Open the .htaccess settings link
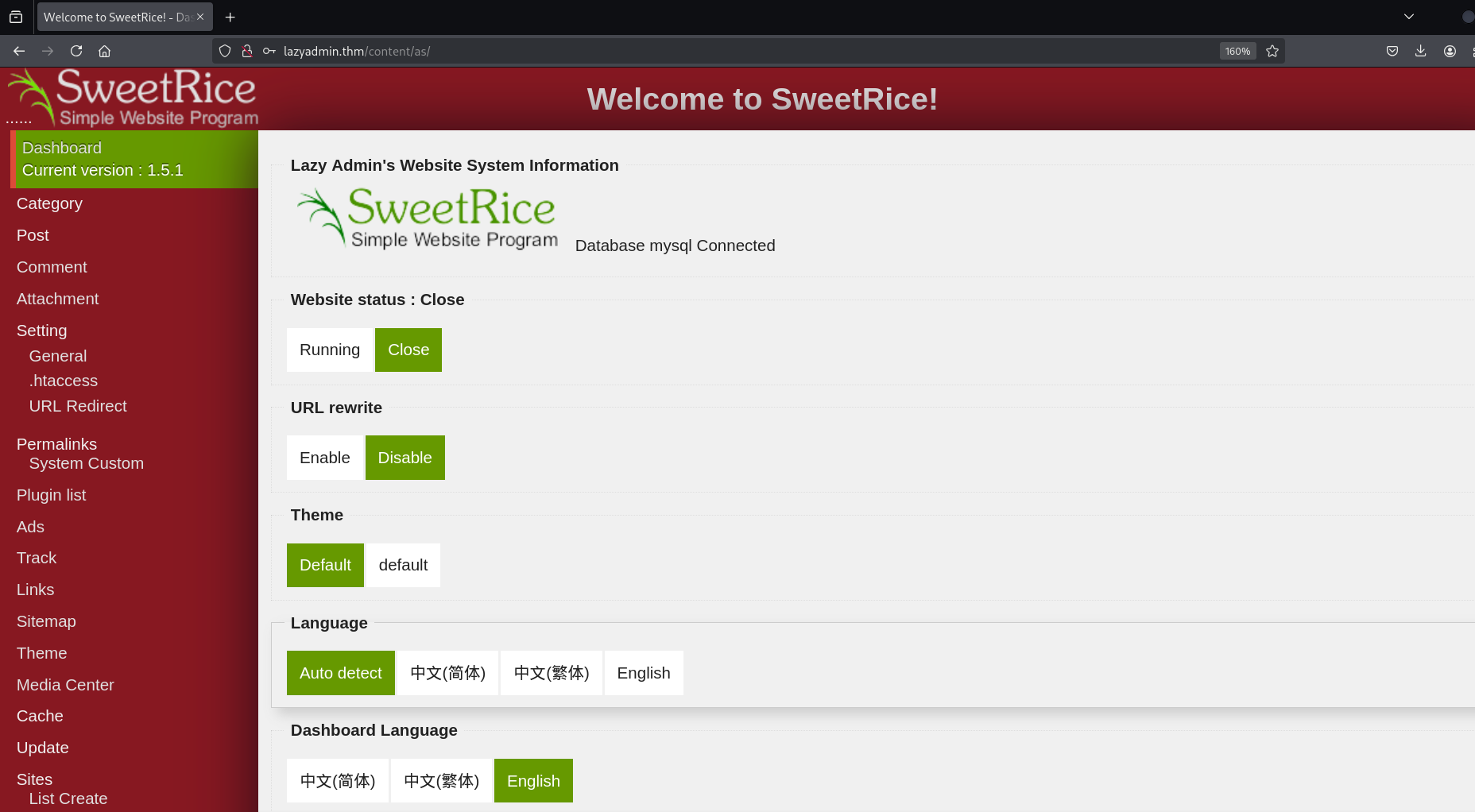The image size is (1475, 812). pos(64,381)
